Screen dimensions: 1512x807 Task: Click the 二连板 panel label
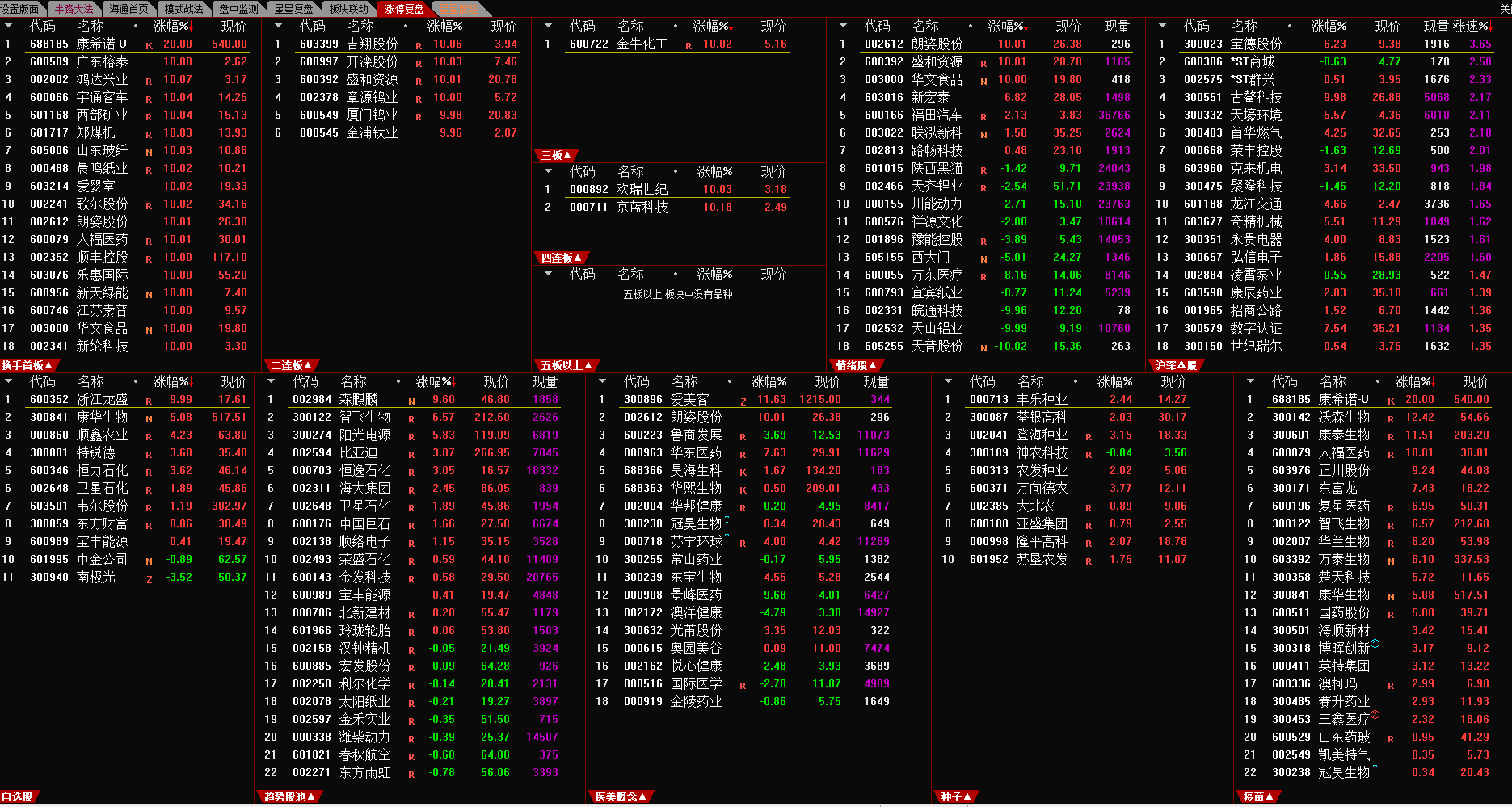pos(290,365)
